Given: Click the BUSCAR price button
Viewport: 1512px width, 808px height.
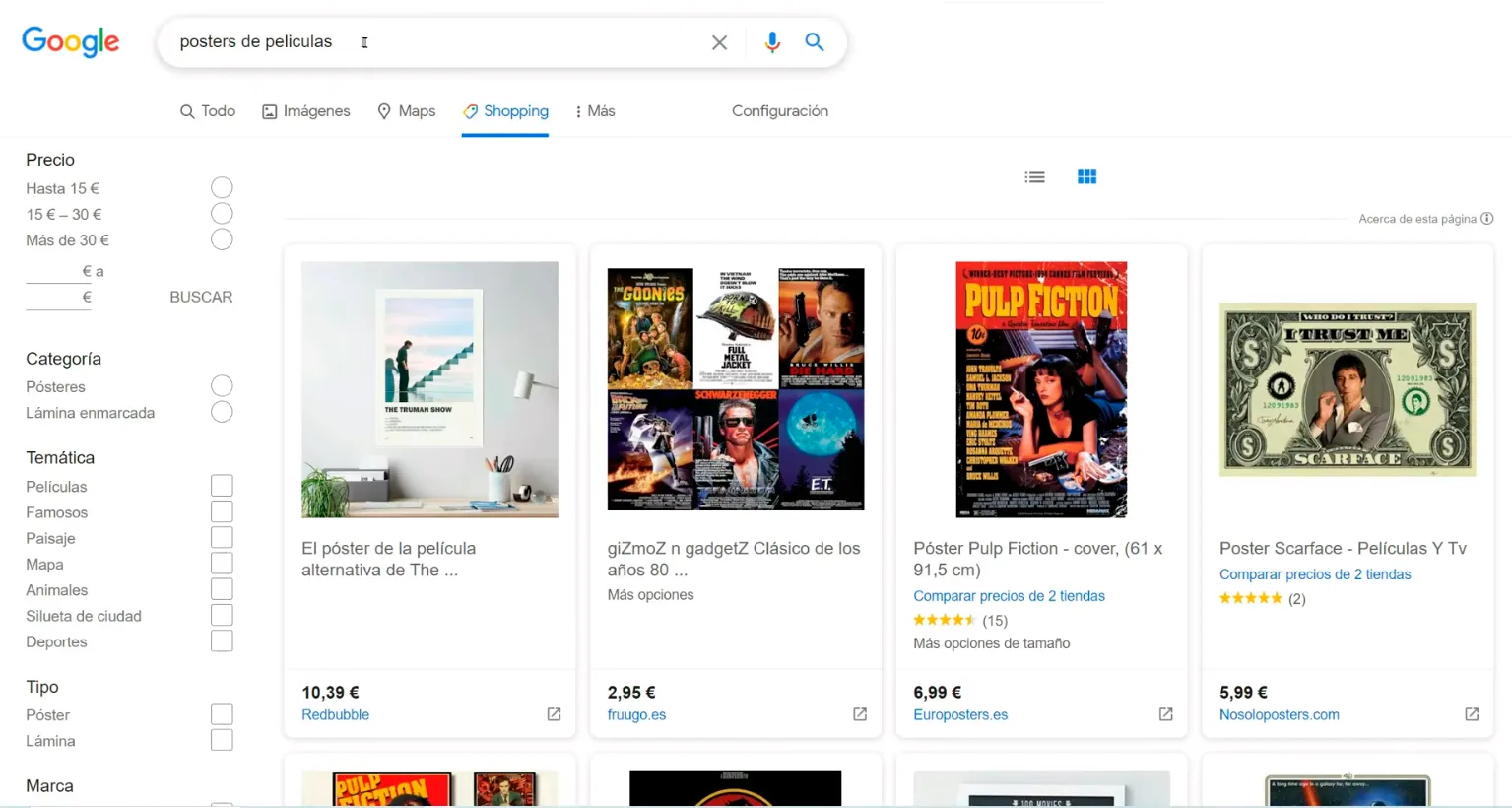Looking at the screenshot, I should point(201,297).
